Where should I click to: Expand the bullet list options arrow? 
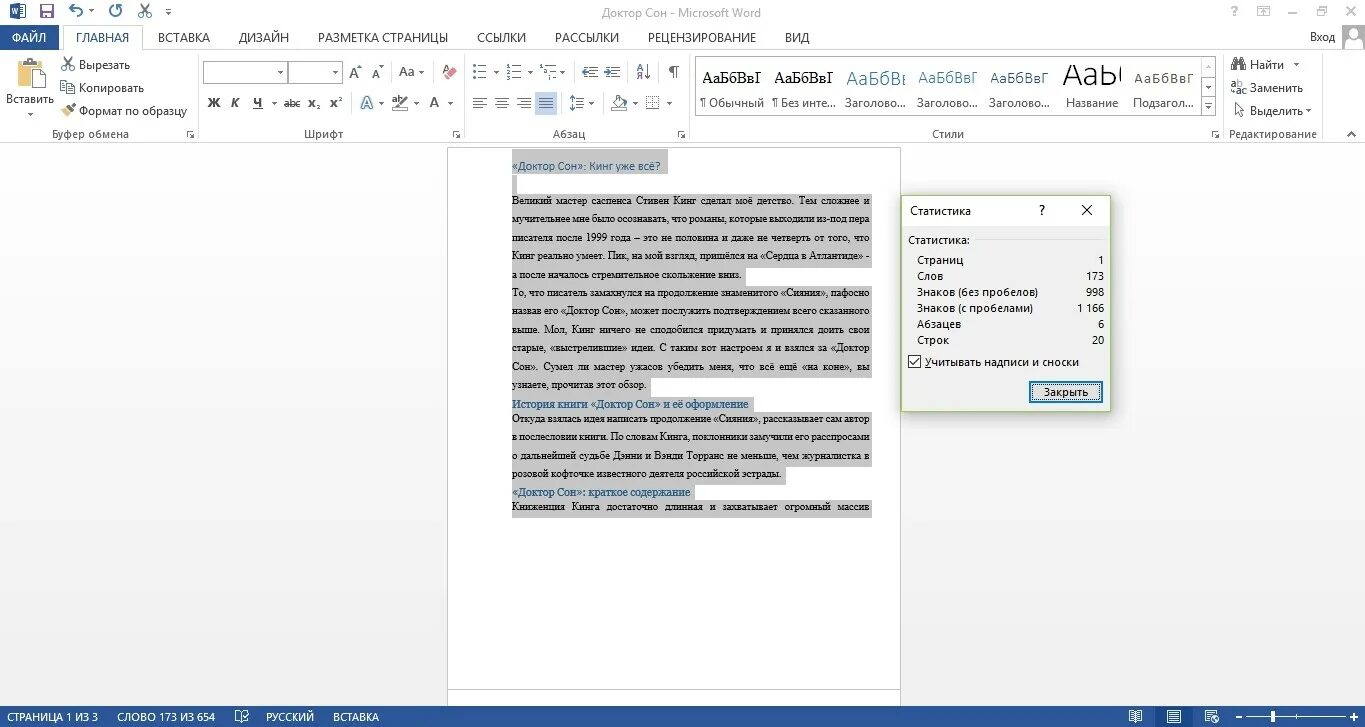tap(495, 72)
